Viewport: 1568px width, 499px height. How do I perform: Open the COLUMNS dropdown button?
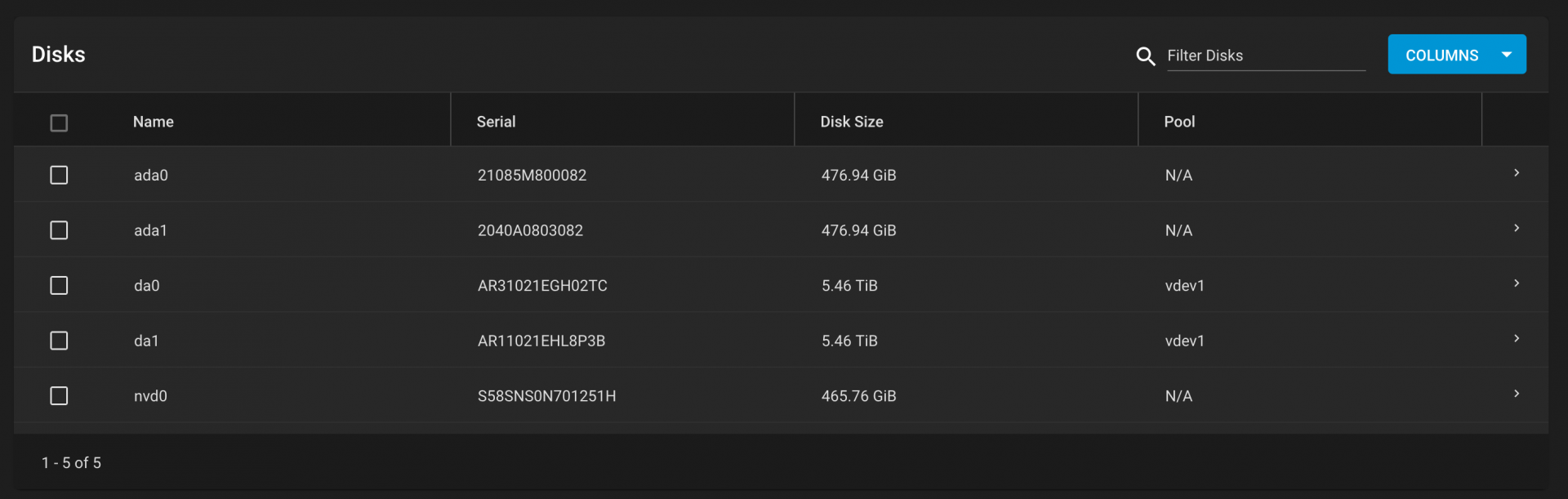pyautogui.click(x=1457, y=55)
